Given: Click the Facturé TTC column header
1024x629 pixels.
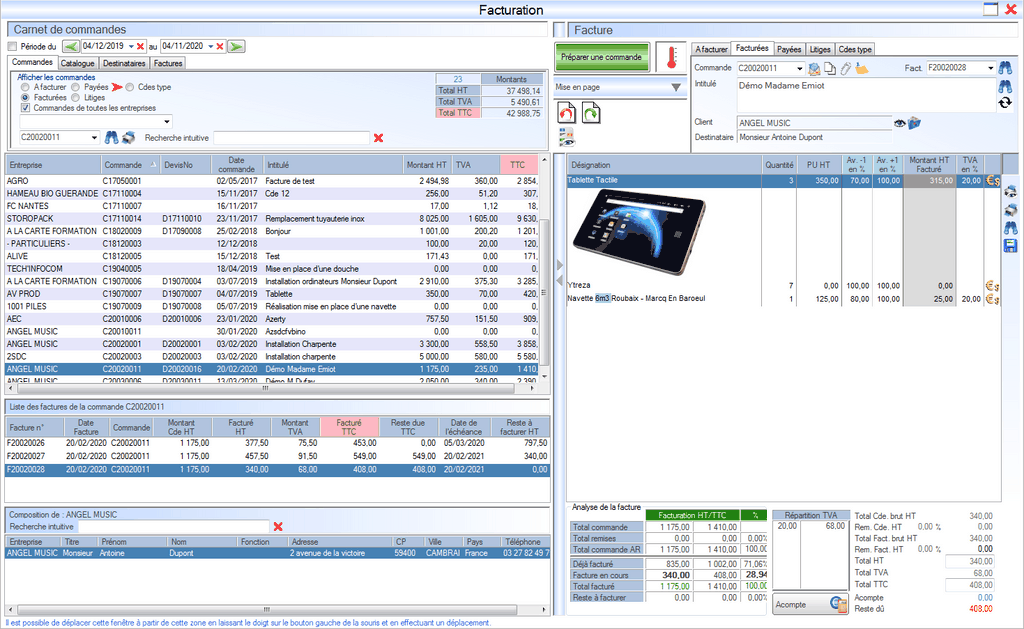Looking at the screenshot, I should pos(349,427).
